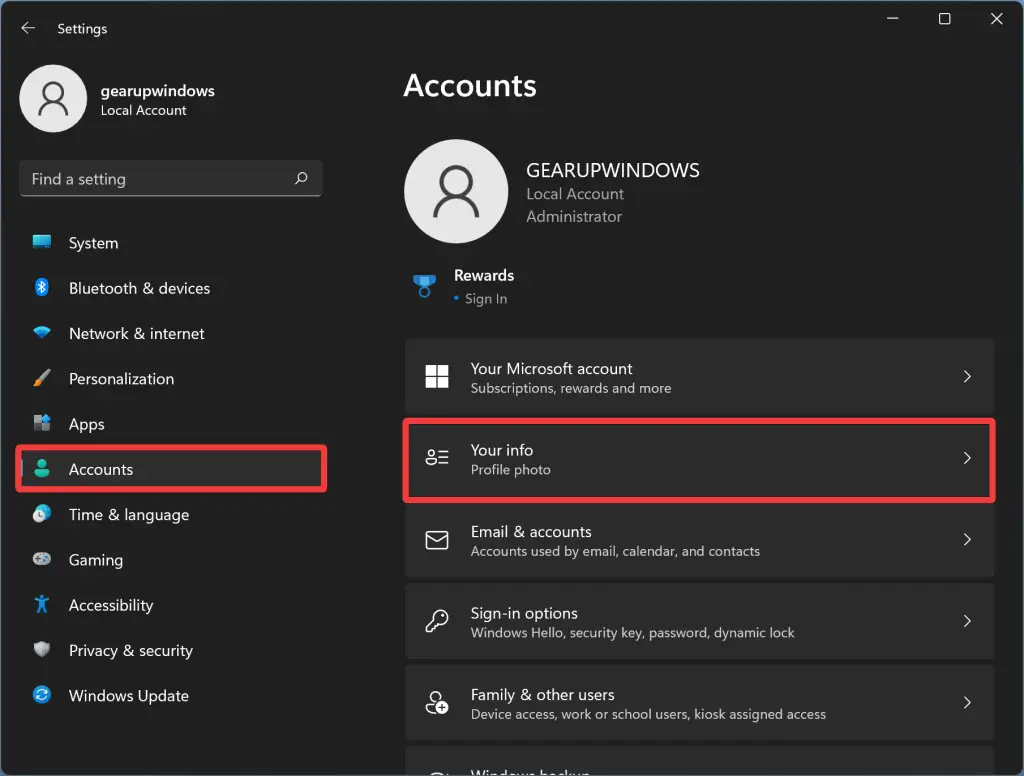This screenshot has width=1024, height=776.
Task: Select the Network & internet Wi-Fi icon
Action: pyautogui.click(x=42, y=333)
